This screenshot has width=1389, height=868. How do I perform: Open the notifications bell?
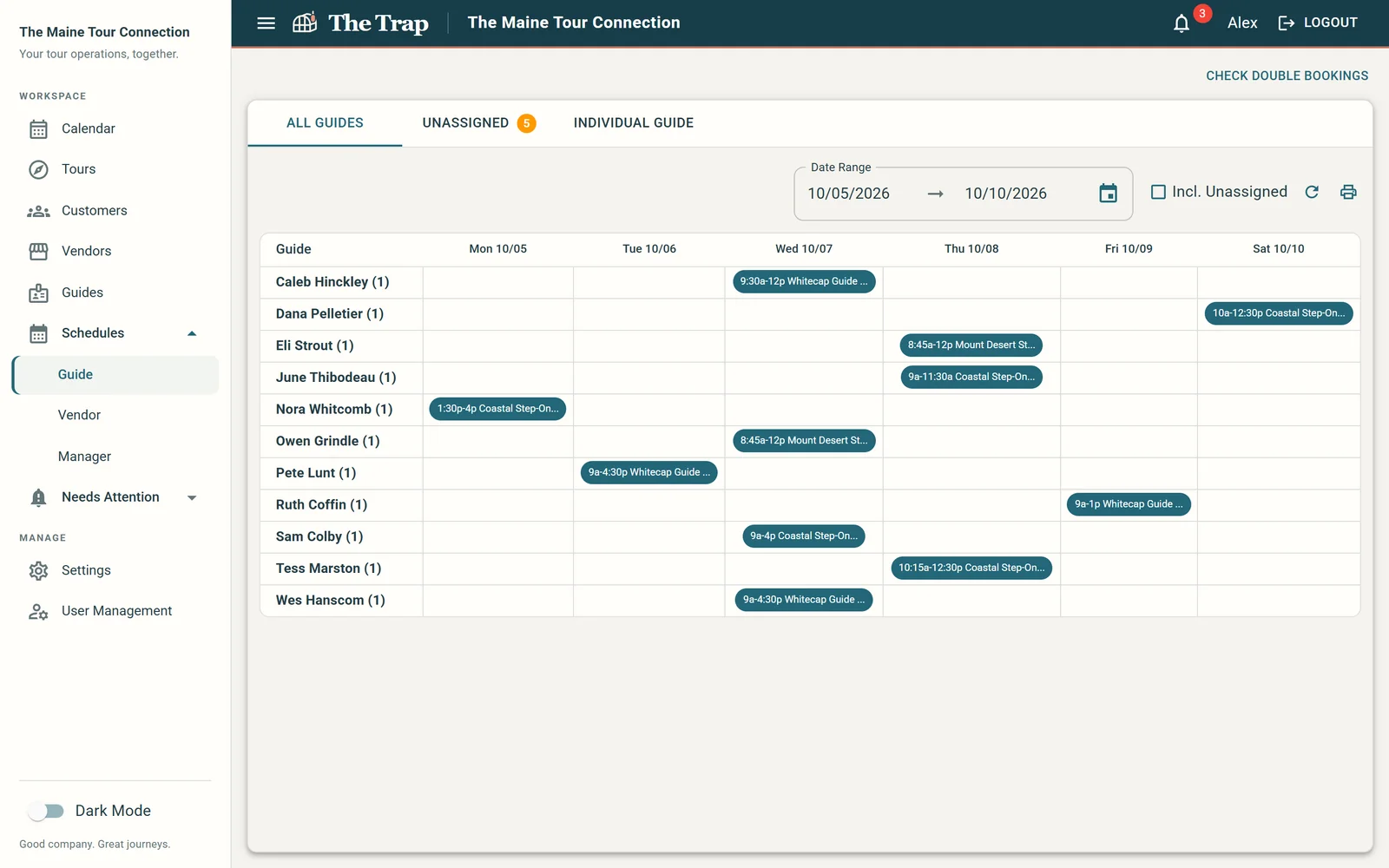tap(1182, 23)
